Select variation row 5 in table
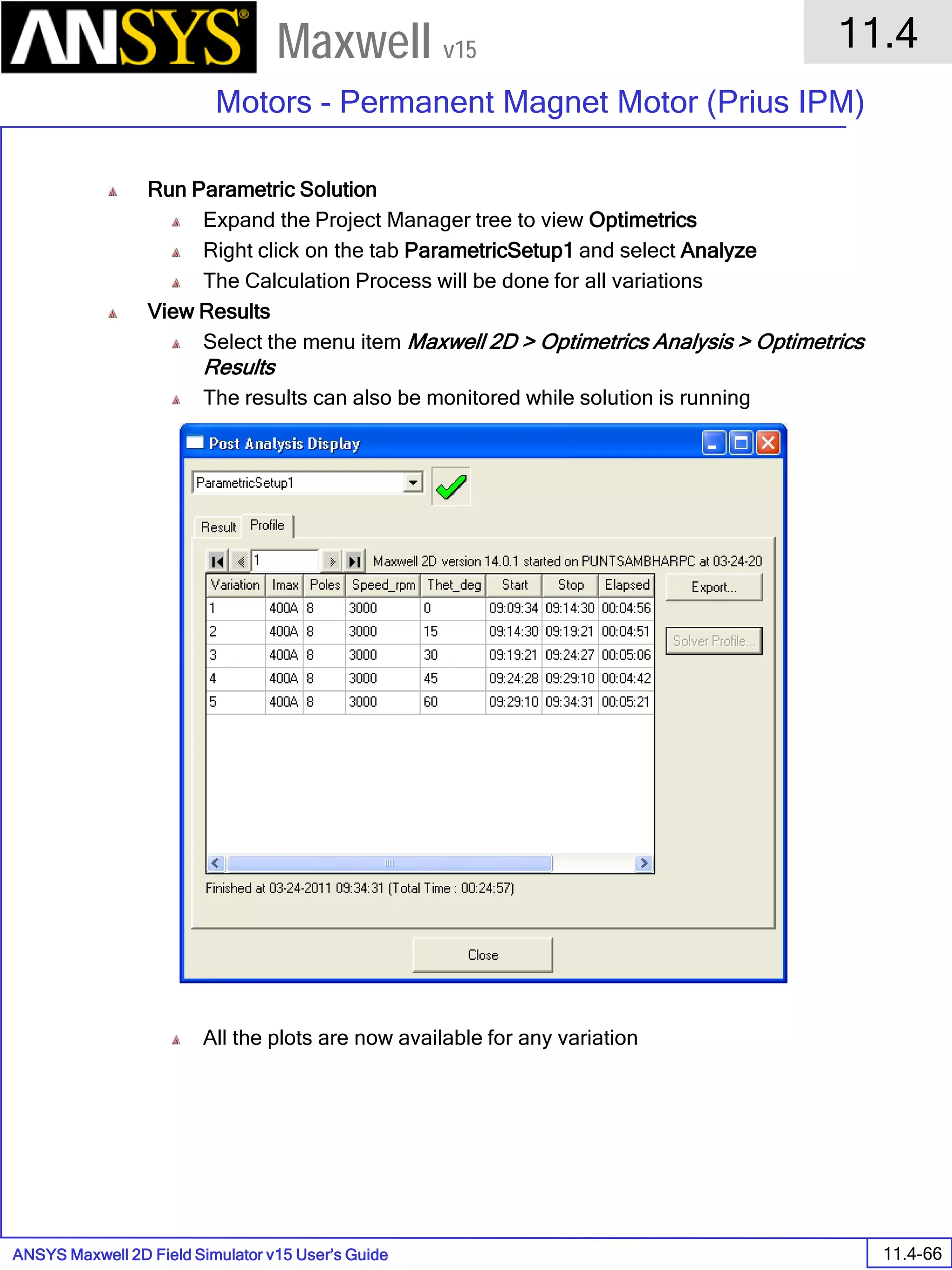This screenshot has width=952, height=1270. tap(430, 702)
